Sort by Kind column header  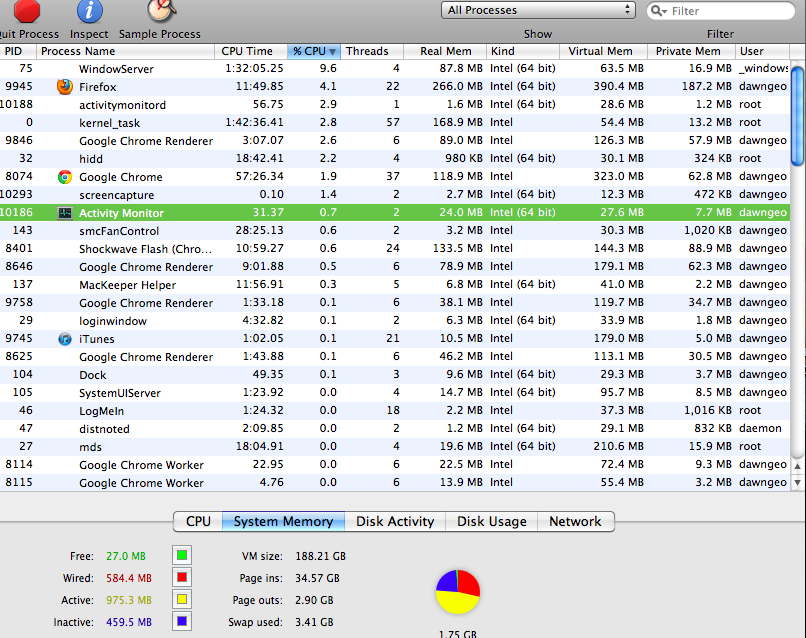[x=523, y=51]
